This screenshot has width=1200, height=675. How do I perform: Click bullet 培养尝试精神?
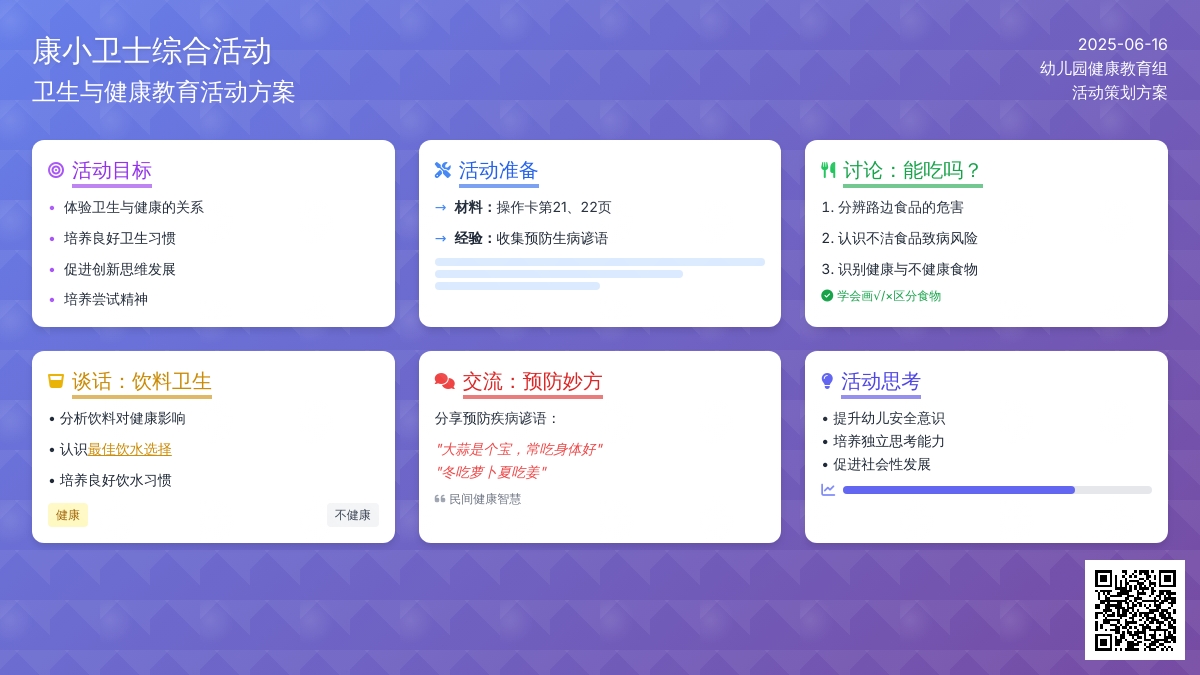(106, 299)
